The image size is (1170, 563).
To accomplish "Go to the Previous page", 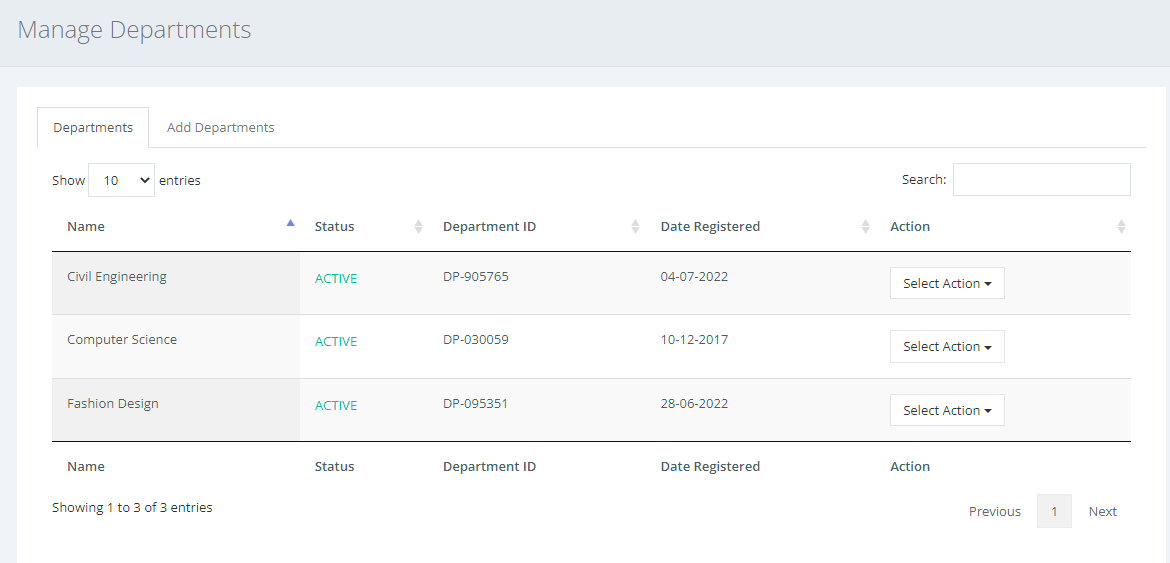I will tap(995, 511).
